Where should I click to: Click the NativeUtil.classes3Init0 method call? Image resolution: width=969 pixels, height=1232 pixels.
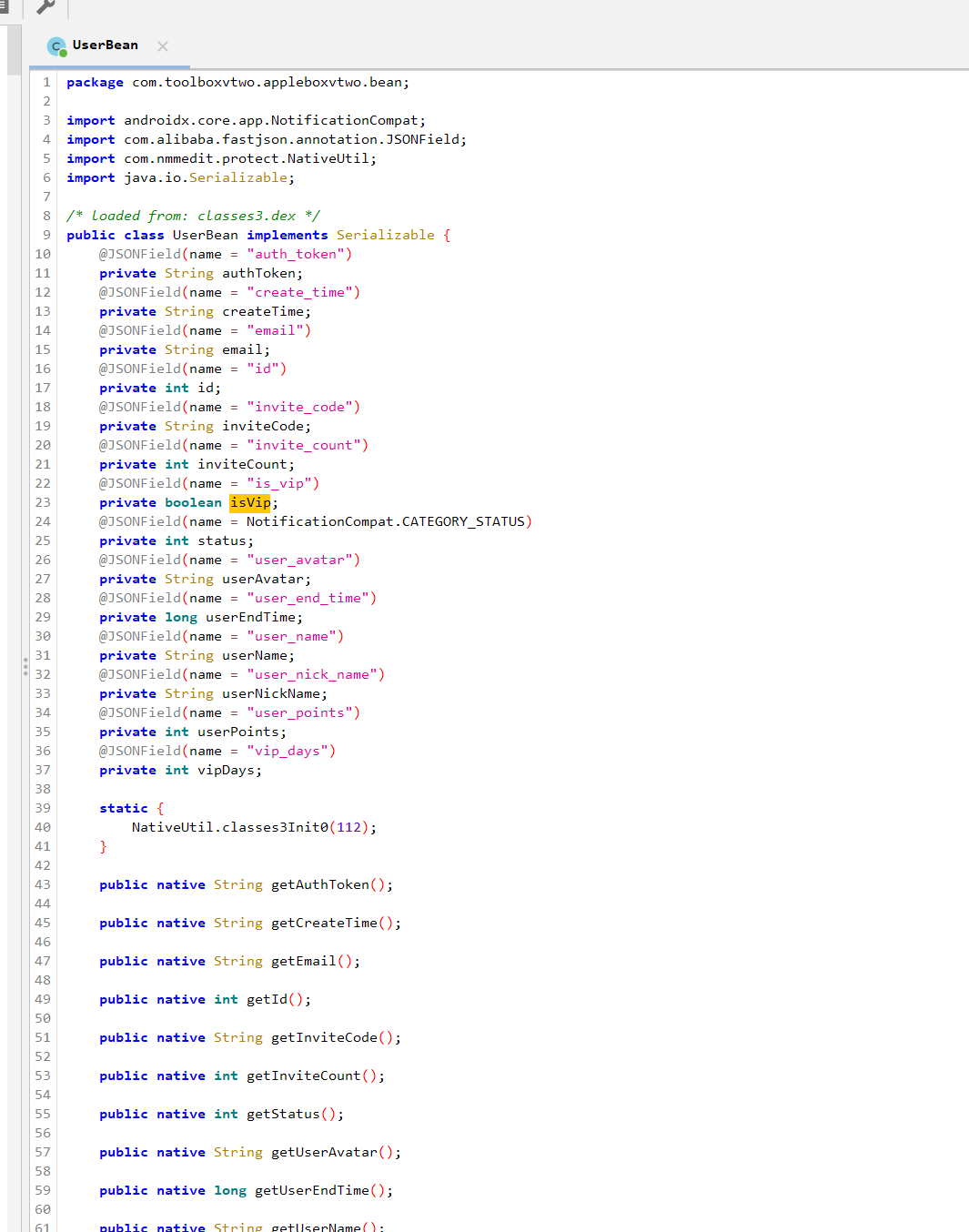[x=231, y=827]
